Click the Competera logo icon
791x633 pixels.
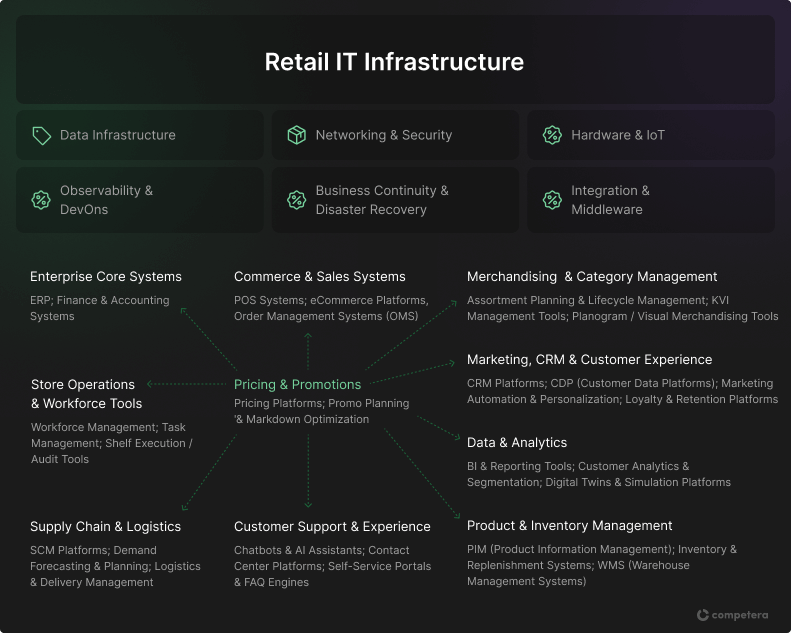(x=703, y=615)
